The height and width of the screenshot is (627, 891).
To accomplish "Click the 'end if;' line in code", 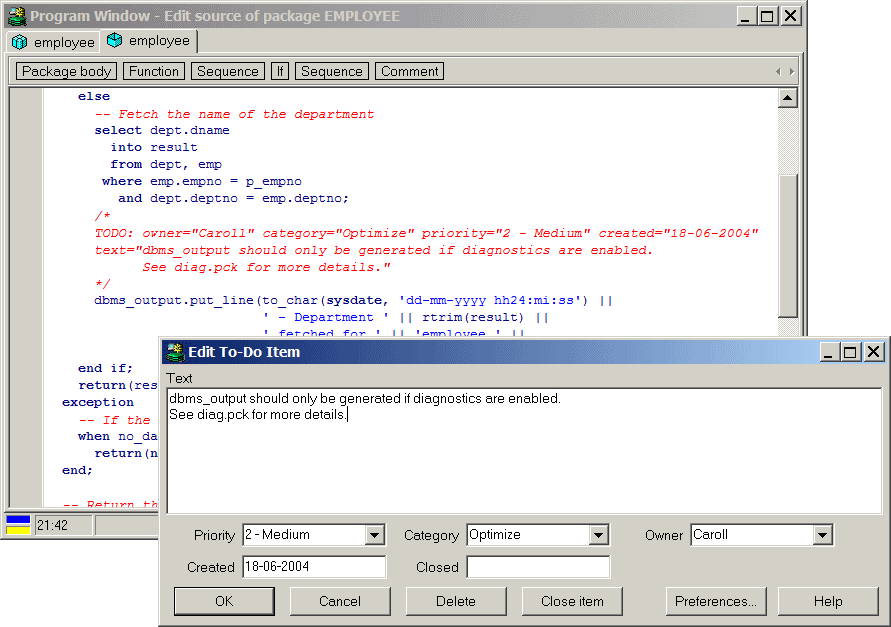I will pyautogui.click(x=105, y=368).
